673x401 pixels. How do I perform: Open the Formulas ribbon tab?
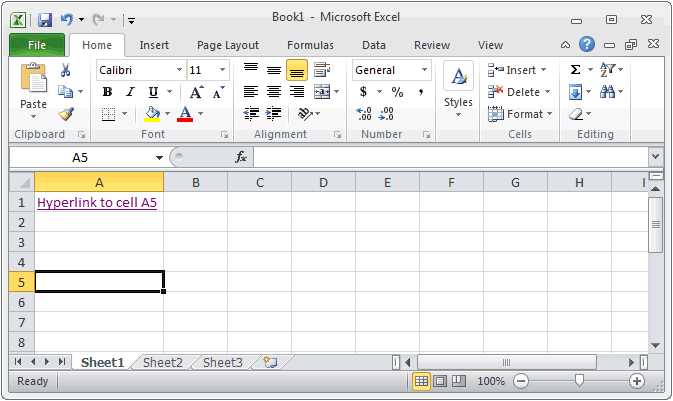(x=310, y=45)
